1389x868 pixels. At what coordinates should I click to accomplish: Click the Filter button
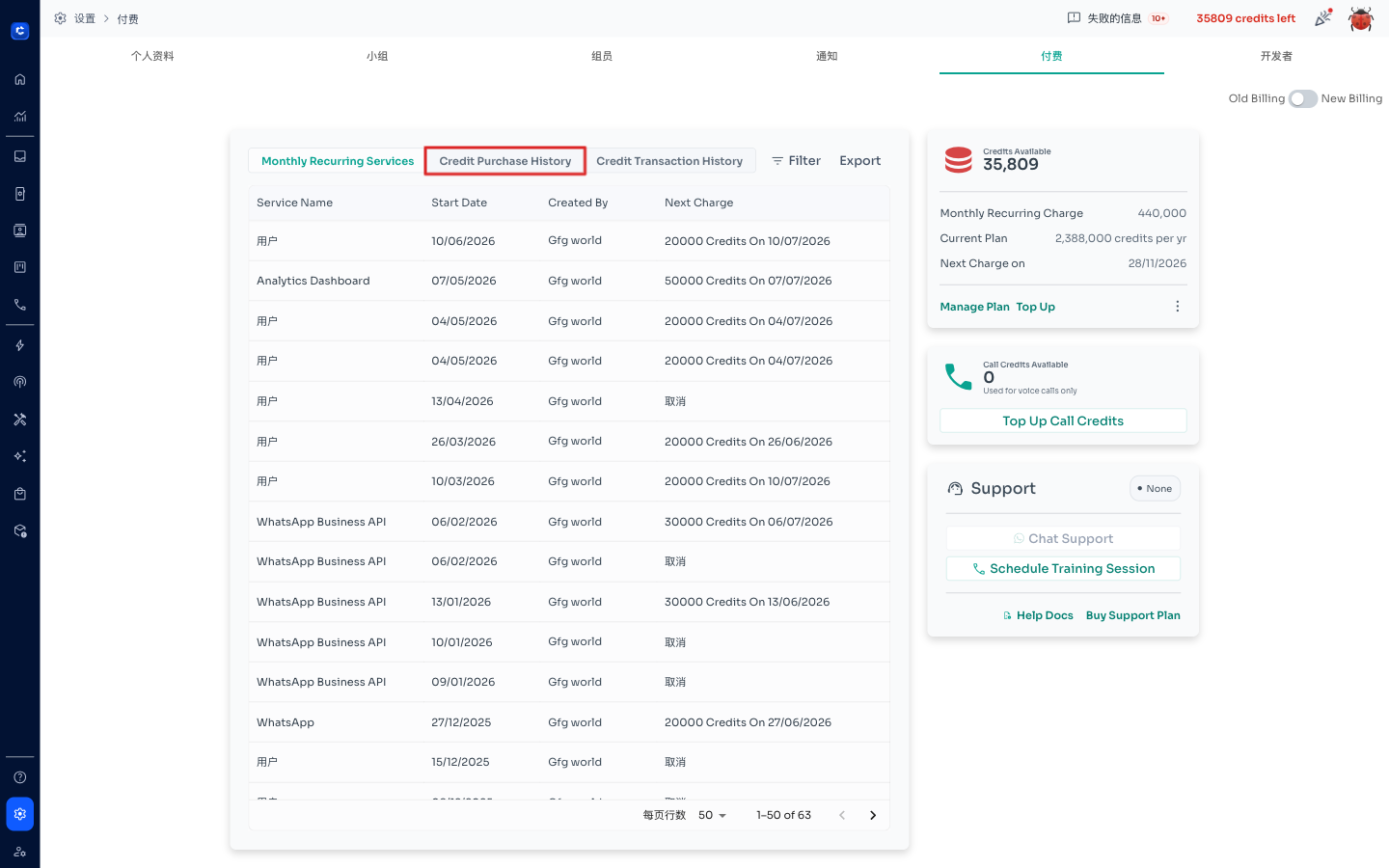(796, 161)
